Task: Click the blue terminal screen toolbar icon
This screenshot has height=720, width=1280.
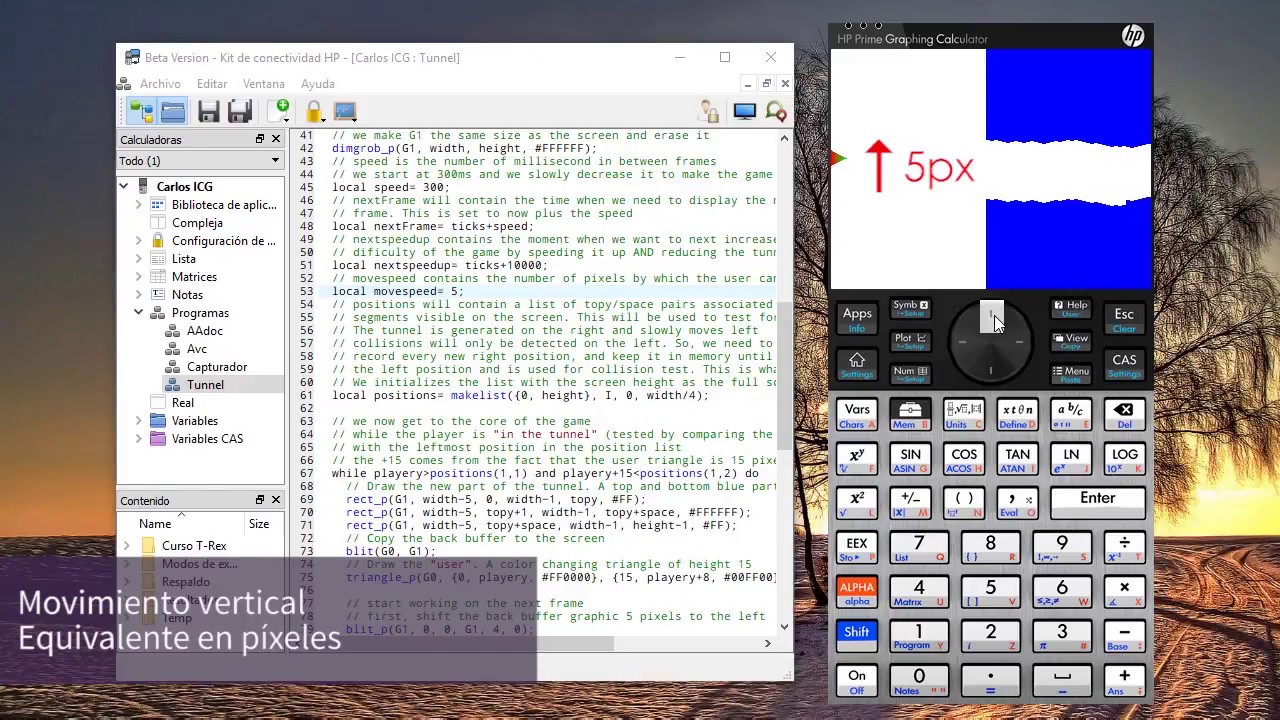Action: click(345, 111)
